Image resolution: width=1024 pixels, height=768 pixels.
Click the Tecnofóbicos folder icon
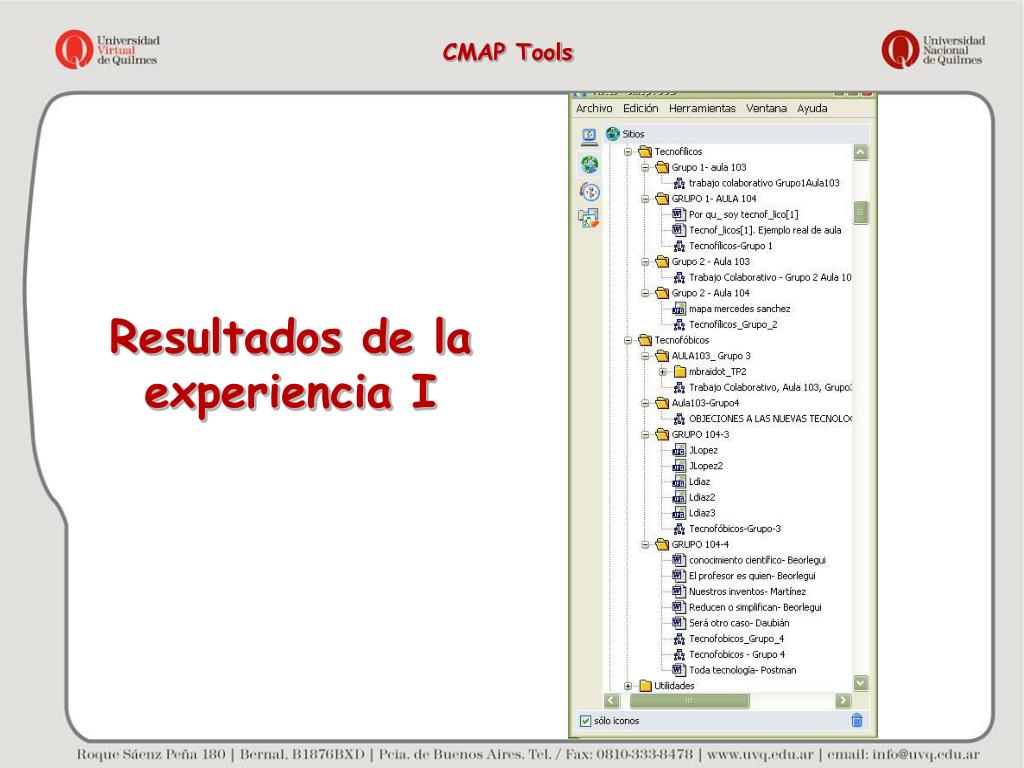click(645, 340)
